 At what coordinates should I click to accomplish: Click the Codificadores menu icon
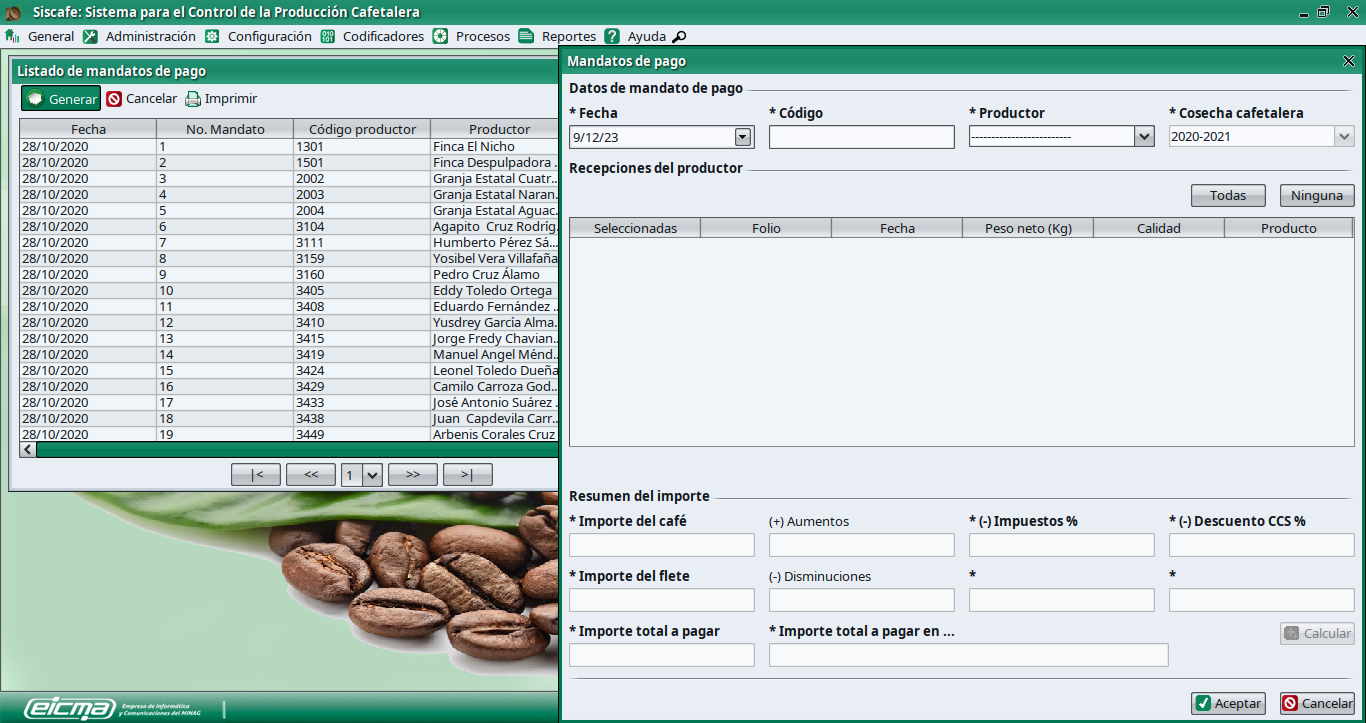click(x=328, y=36)
